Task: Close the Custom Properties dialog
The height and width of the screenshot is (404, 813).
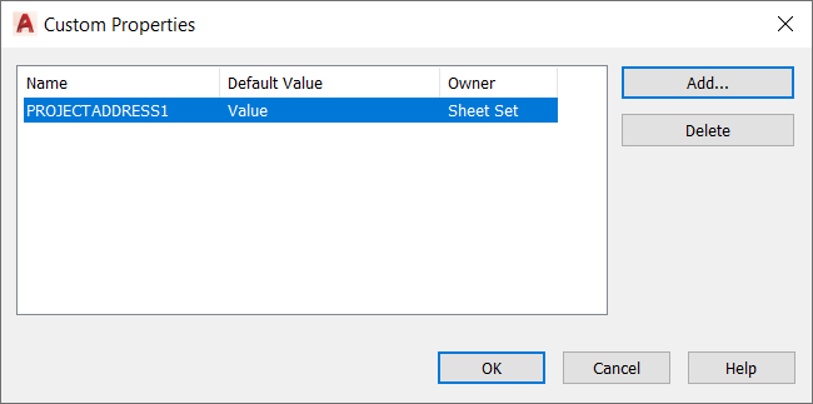Action: pos(785,24)
